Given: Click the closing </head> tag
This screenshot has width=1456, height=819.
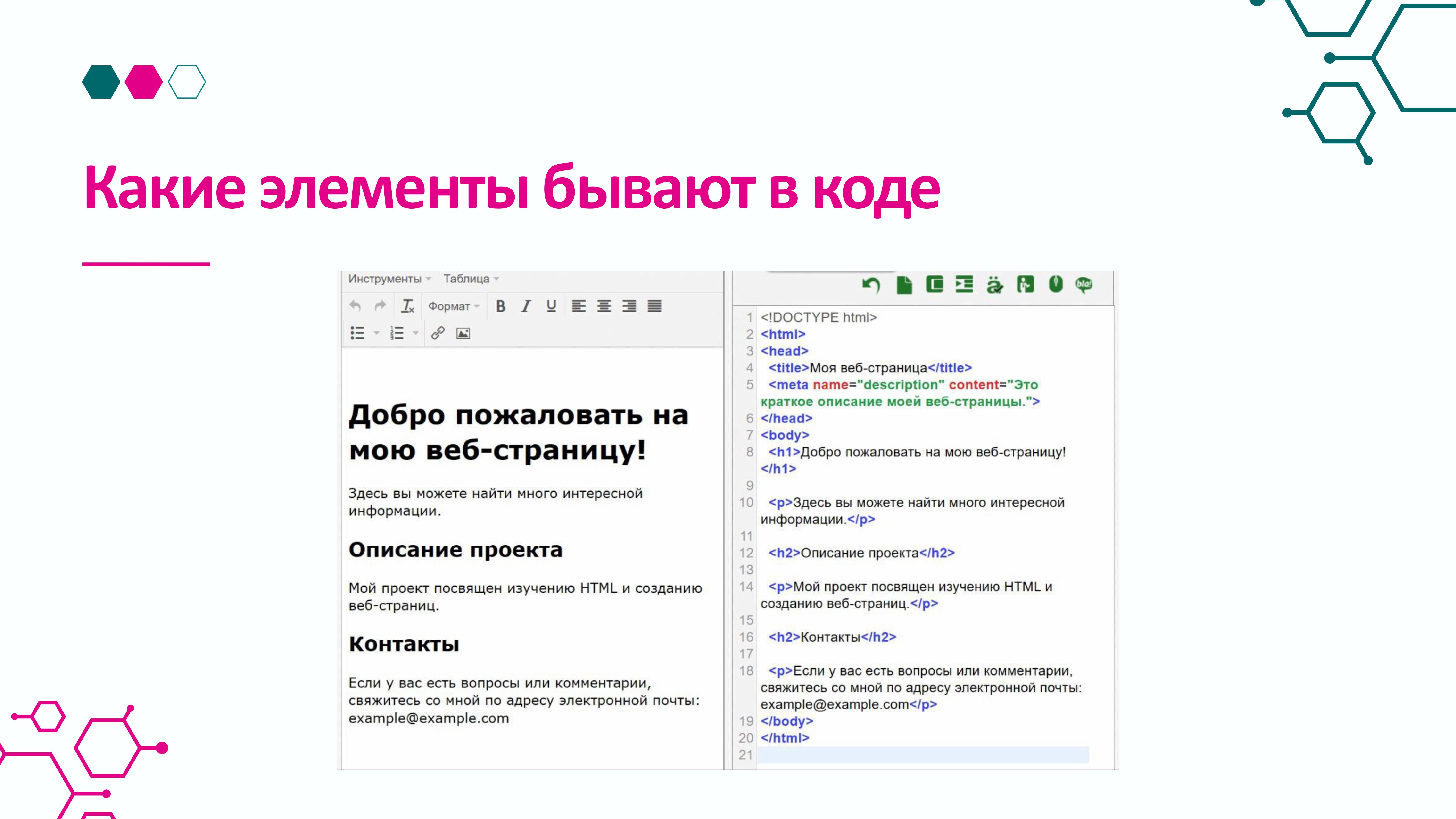Looking at the screenshot, I should click(x=786, y=418).
